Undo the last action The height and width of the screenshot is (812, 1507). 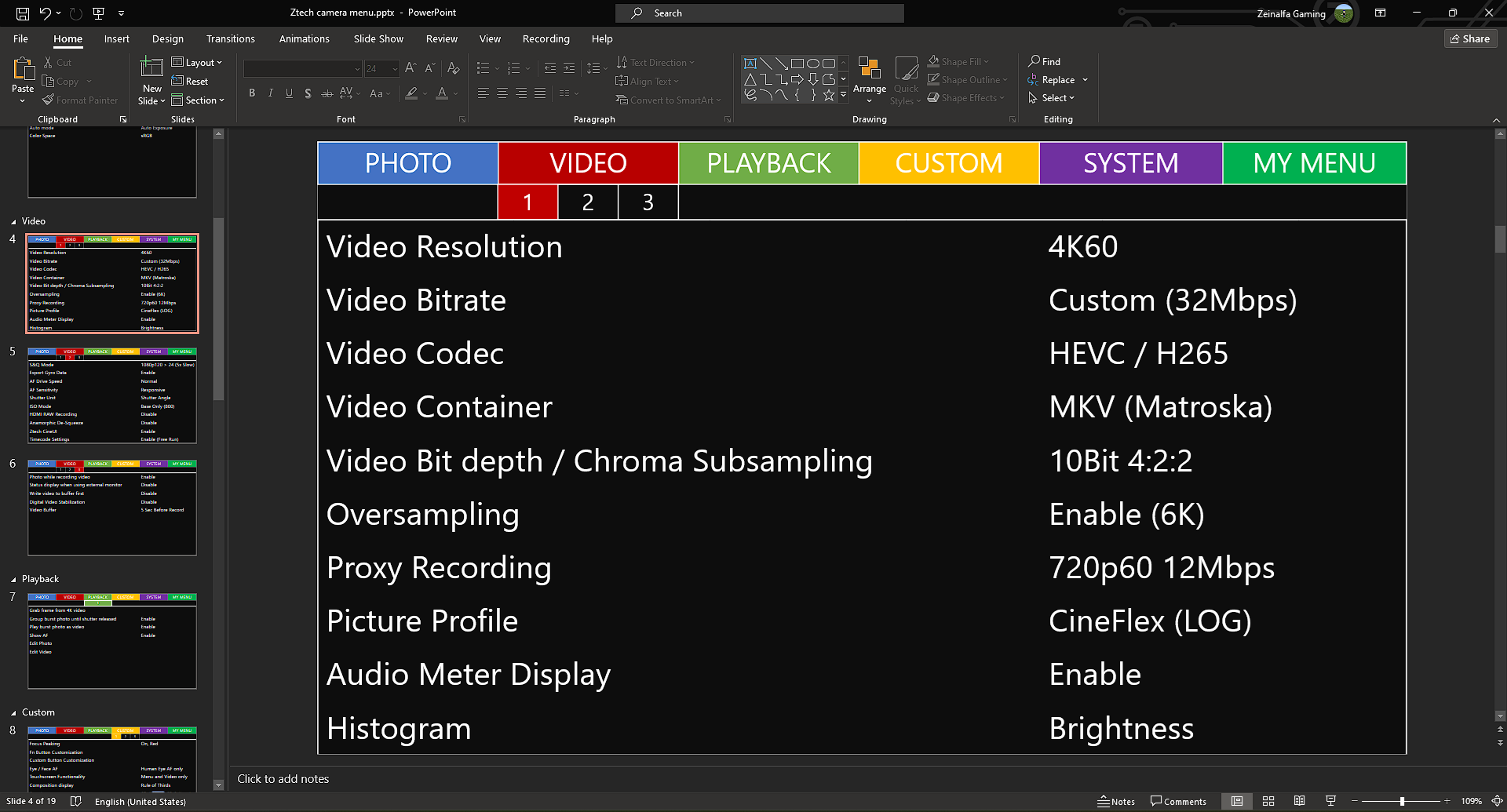[x=46, y=13]
